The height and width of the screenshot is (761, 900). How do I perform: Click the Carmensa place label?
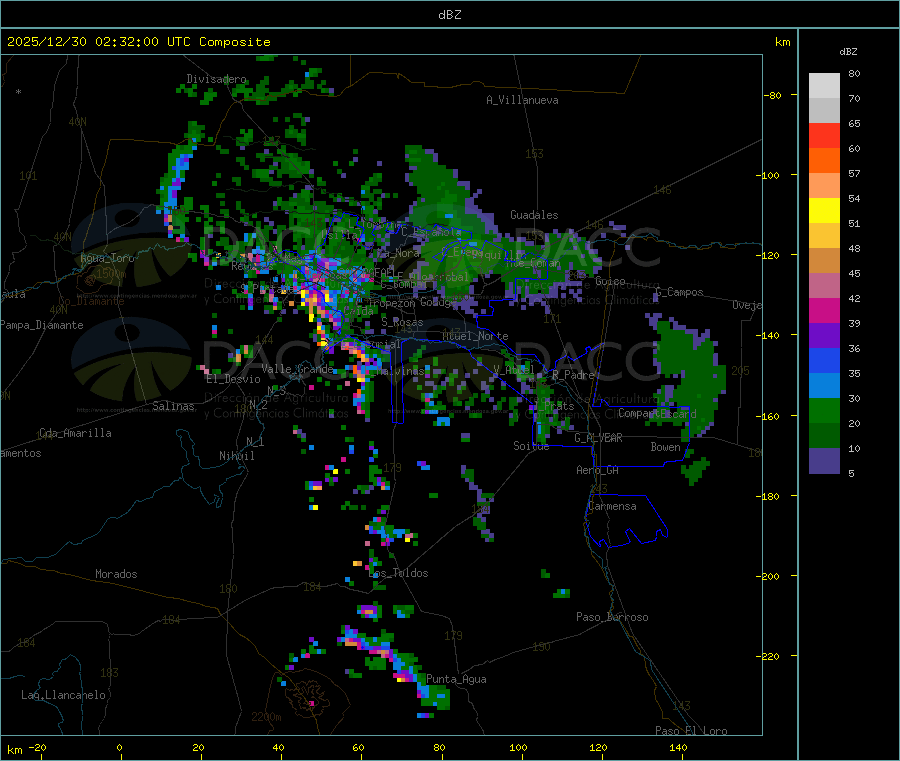coord(612,506)
